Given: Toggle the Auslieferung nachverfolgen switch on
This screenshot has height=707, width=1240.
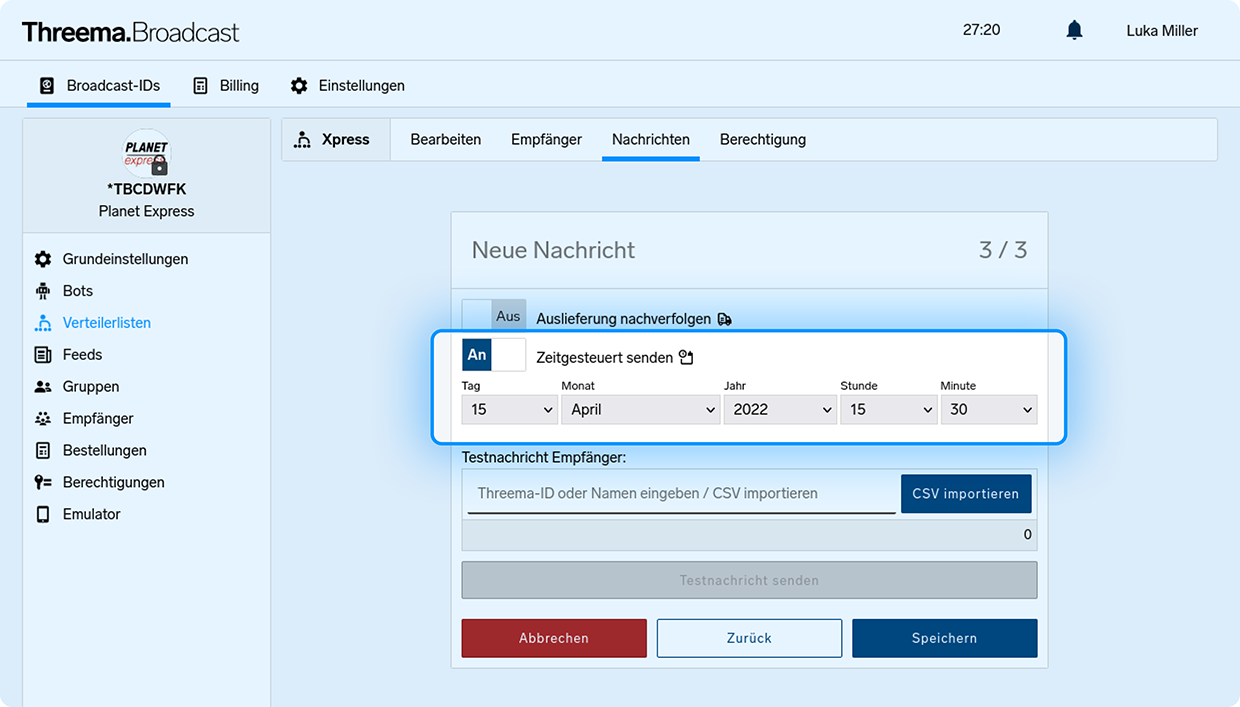Looking at the screenshot, I should 493,316.
